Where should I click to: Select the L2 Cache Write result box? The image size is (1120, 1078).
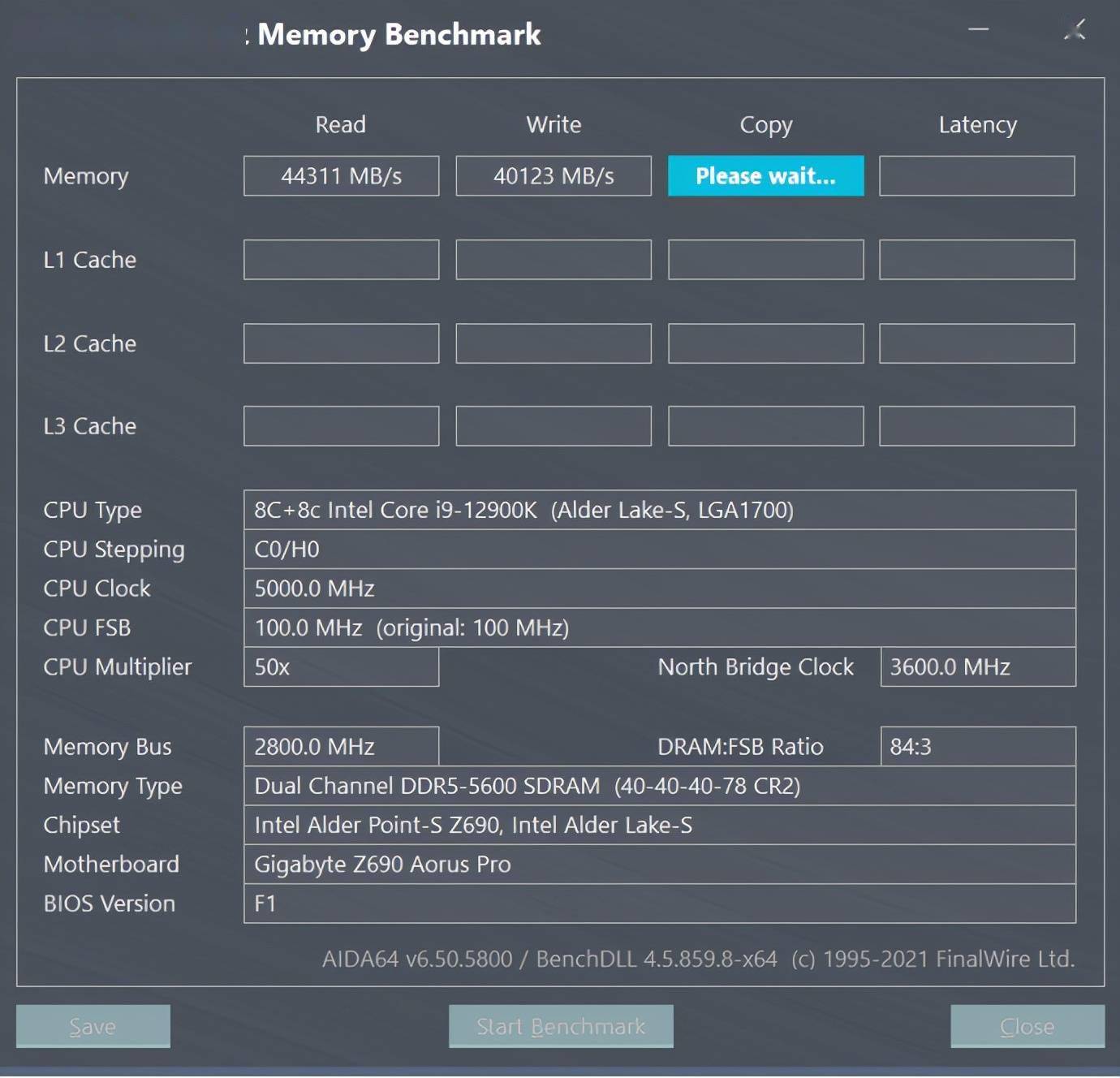[554, 343]
